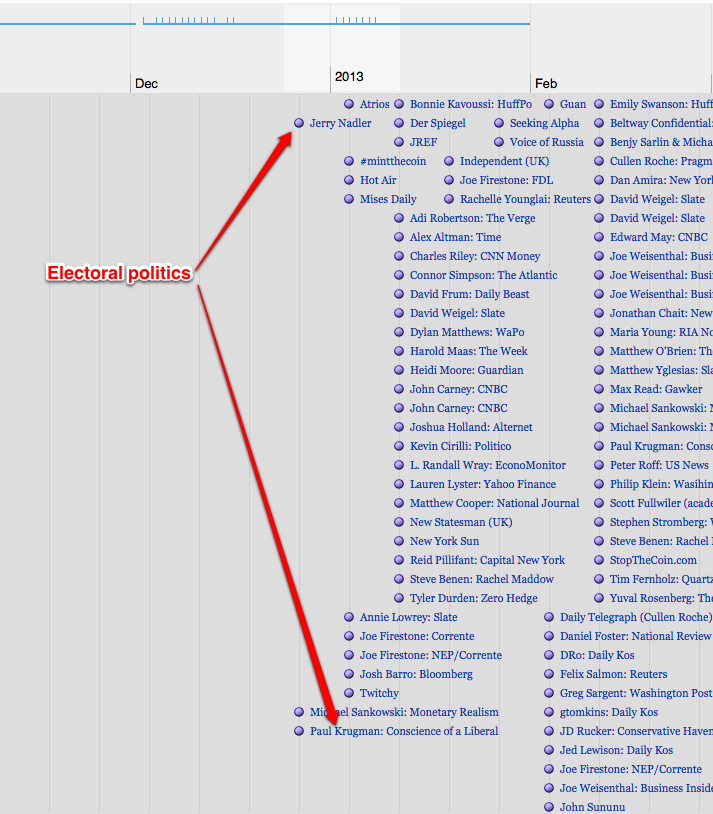Click the purple dot beside John Sununu

(549, 808)
